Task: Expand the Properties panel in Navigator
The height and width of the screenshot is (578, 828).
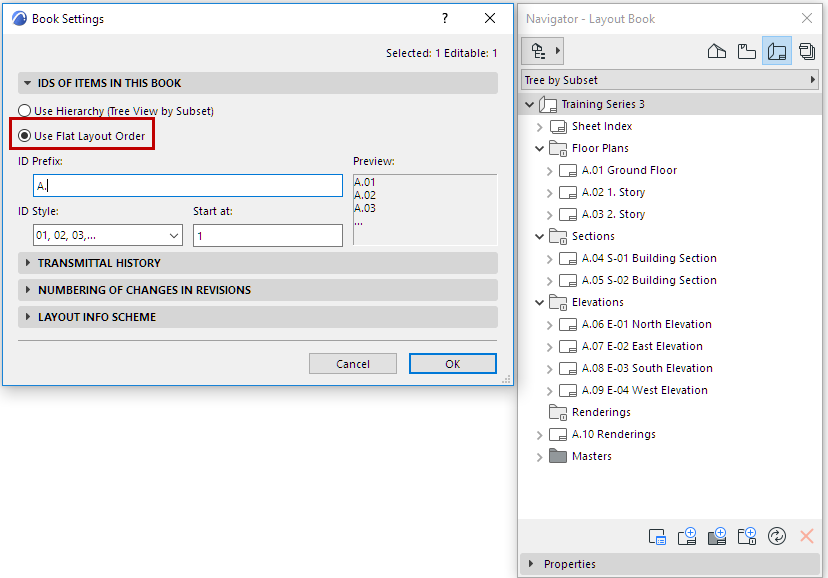Action: [x=531, y=564]
